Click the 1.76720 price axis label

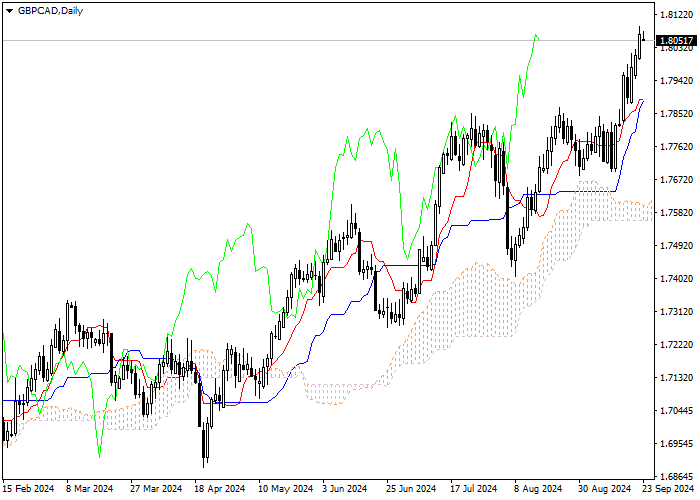point(676,179)
